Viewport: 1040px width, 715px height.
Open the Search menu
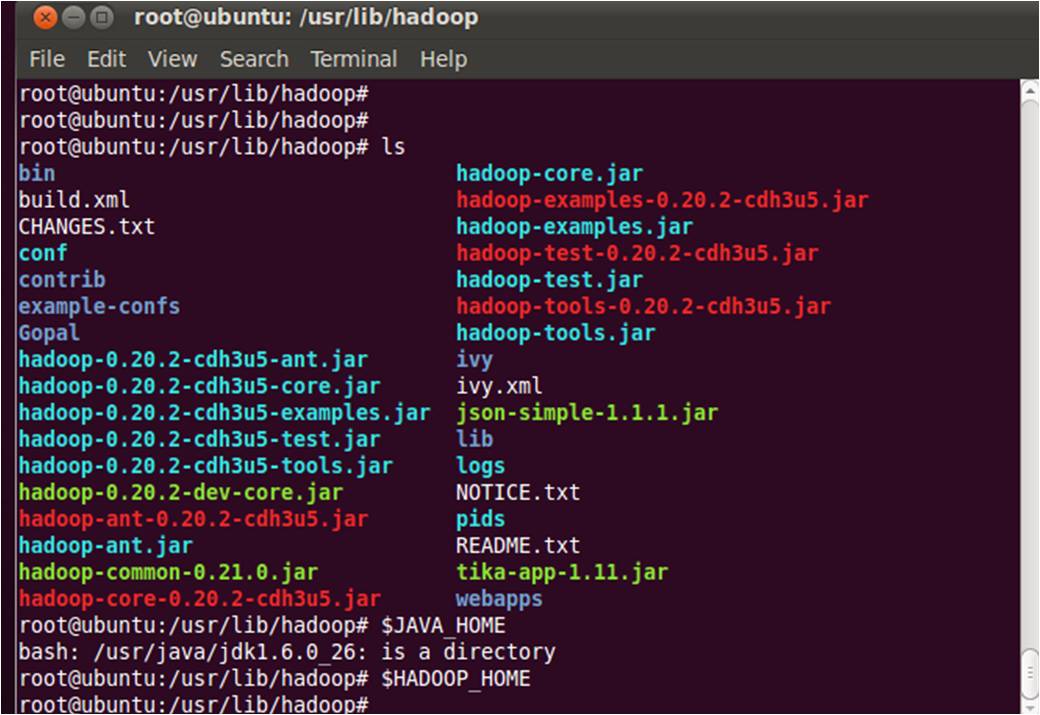pos(253,59)
